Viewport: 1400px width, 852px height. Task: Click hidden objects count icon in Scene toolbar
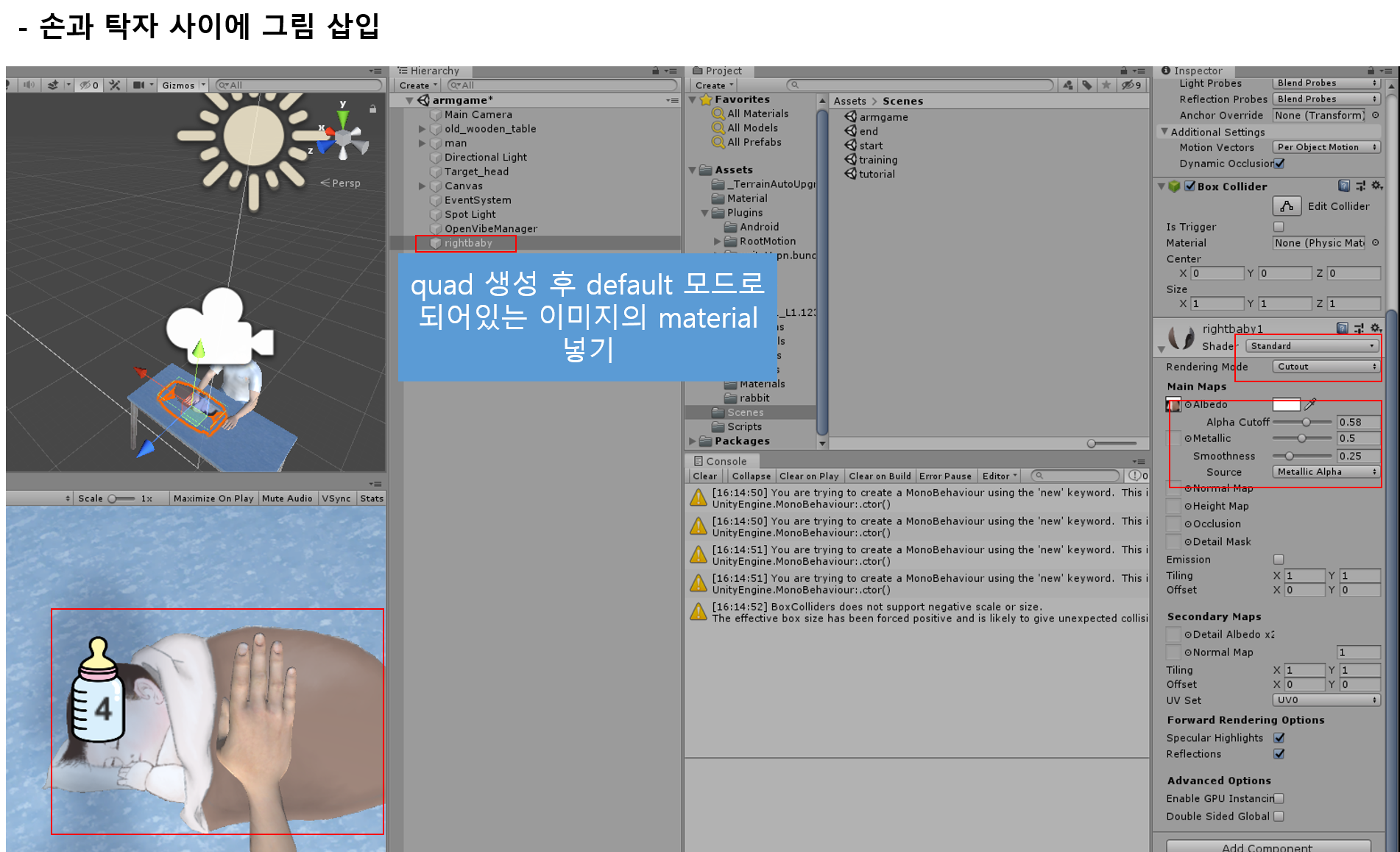tap(89, 85)
